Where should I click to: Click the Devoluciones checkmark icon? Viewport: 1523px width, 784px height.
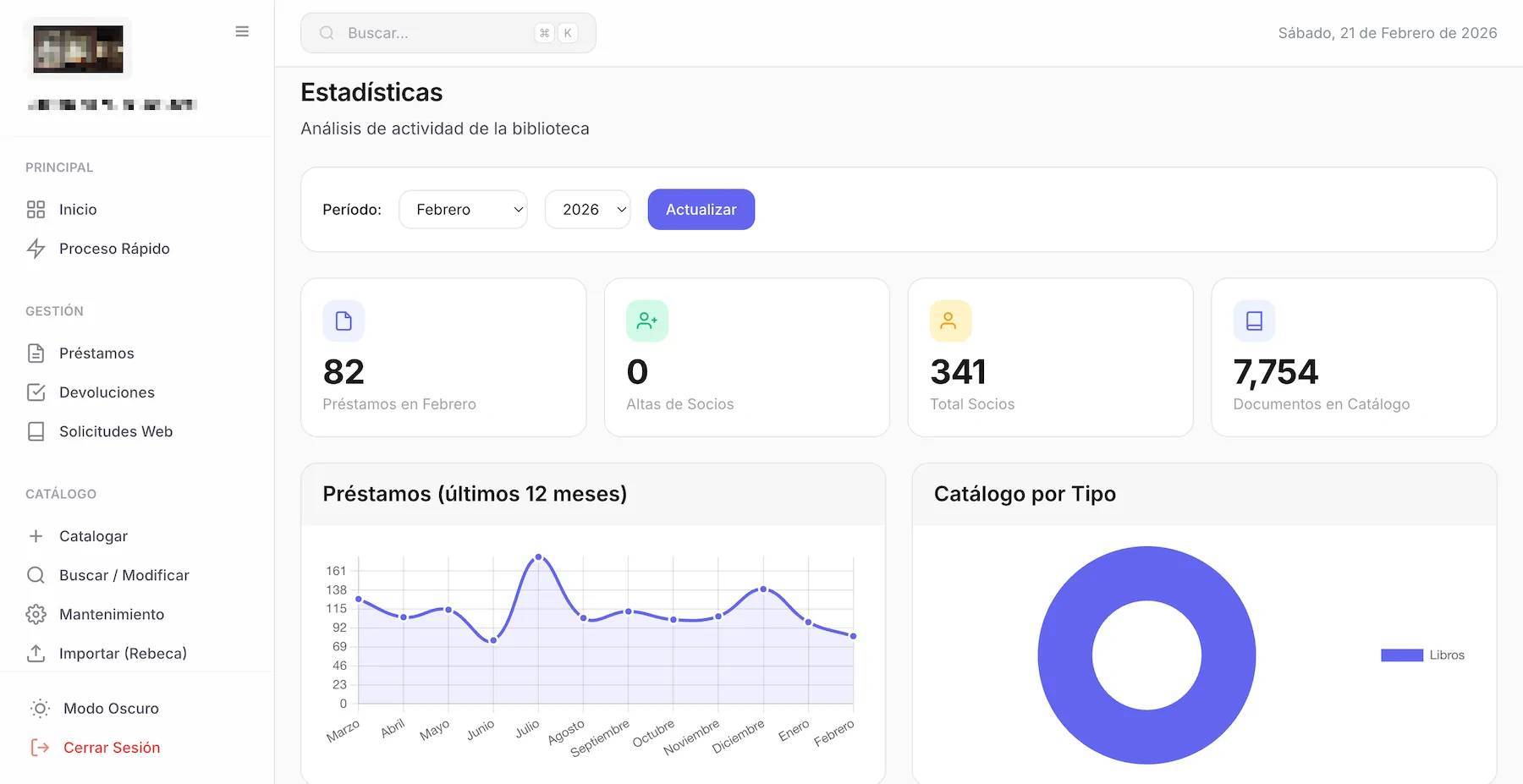point(36,392)
